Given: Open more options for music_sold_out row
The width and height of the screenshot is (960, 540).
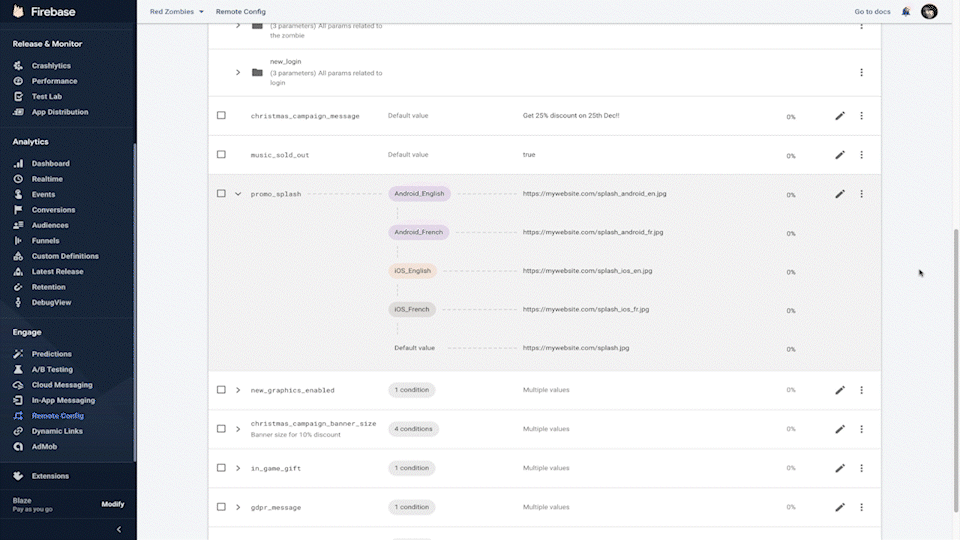Looking at the screenshot, I should pos(861,155).
